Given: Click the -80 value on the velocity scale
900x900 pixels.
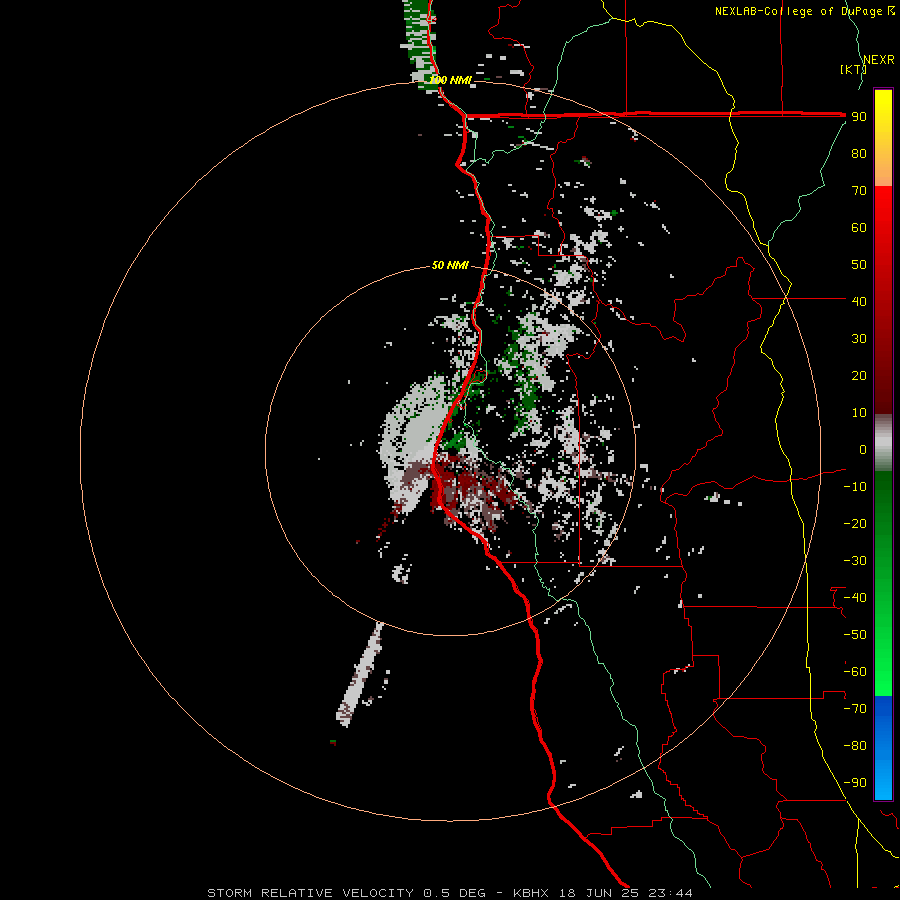Looking at the screenshot, I should tap(855, 746).
